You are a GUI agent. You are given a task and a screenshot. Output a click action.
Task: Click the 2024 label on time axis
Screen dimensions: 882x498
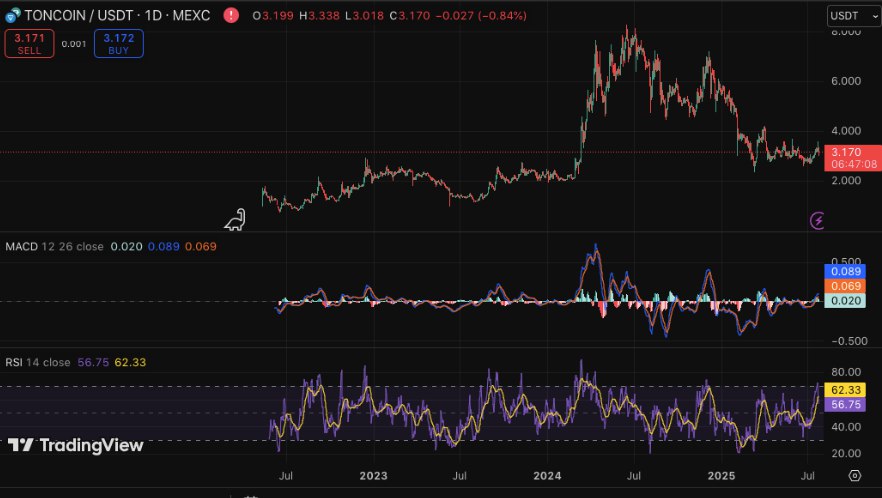[x=547, y=476]
